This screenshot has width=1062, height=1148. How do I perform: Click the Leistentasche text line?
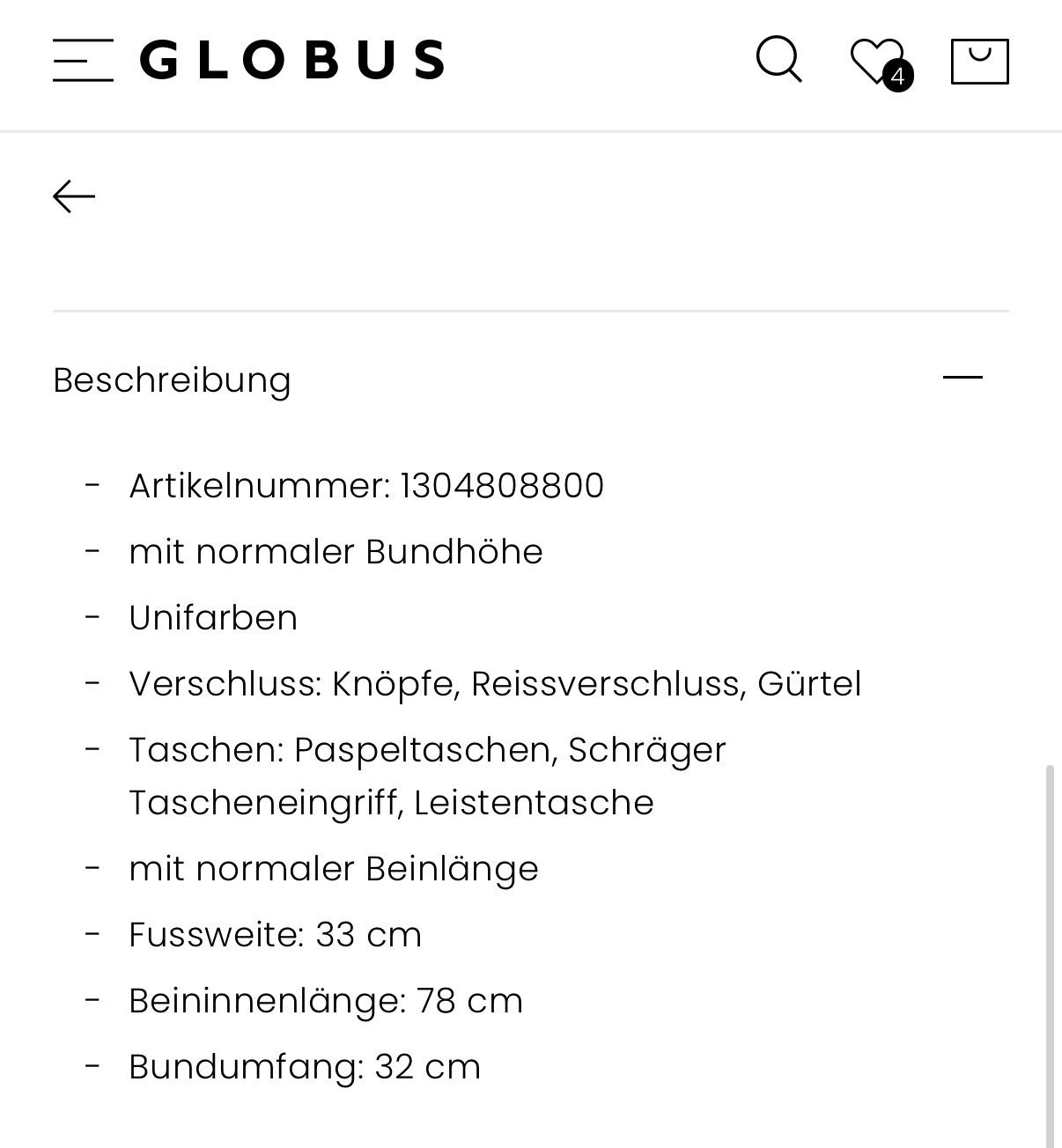[391, 803]
